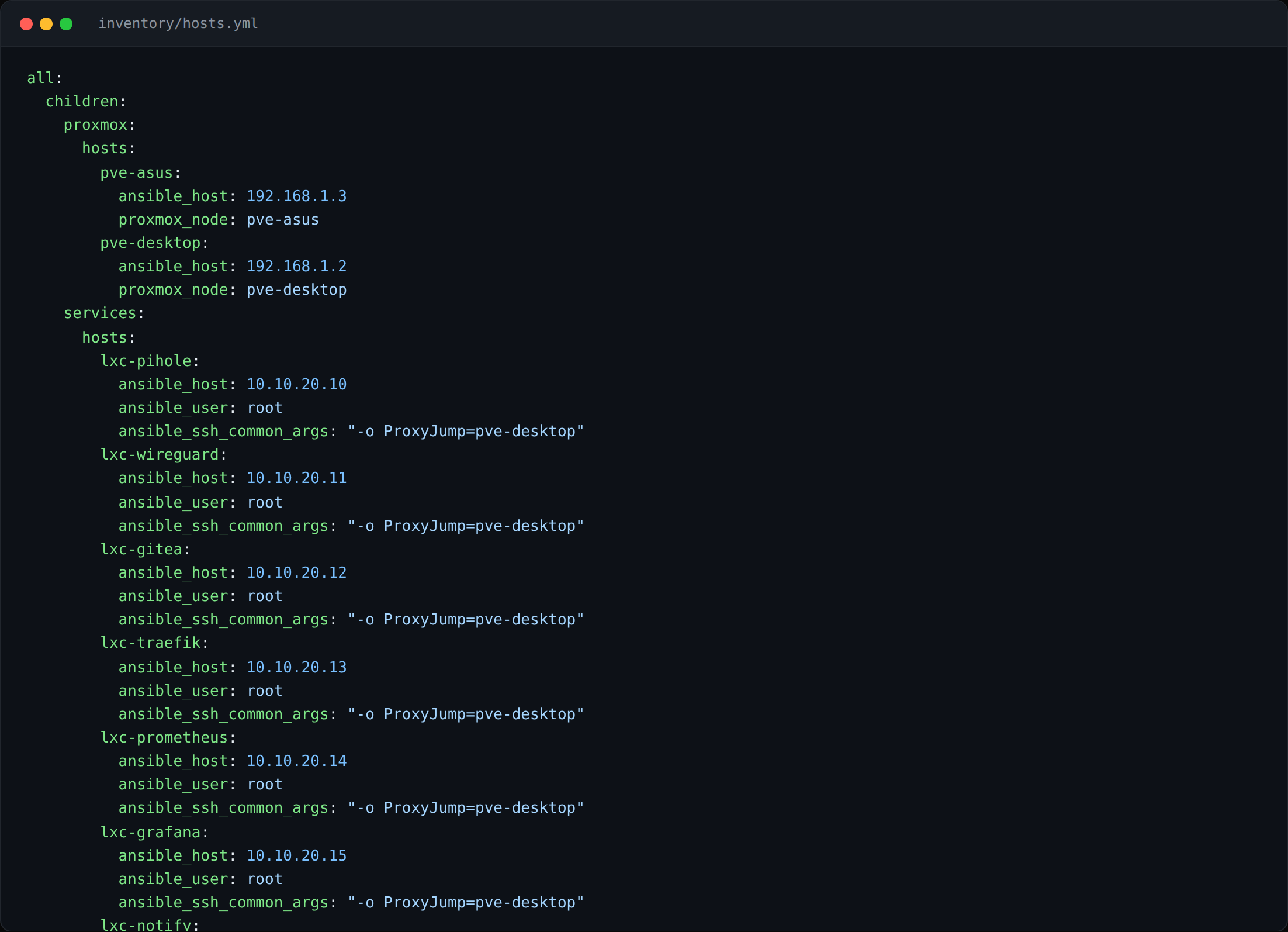The height and width of the screenshot is (932, 1288).
Task: Click the "lxc-prometheus:" host key
Action: (x=168, y=737)
